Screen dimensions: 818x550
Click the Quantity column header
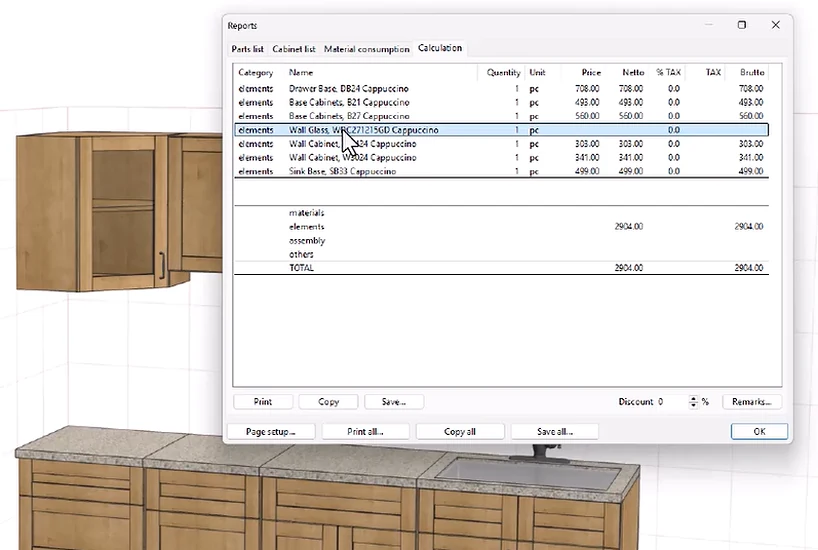[x=503, y=73]
